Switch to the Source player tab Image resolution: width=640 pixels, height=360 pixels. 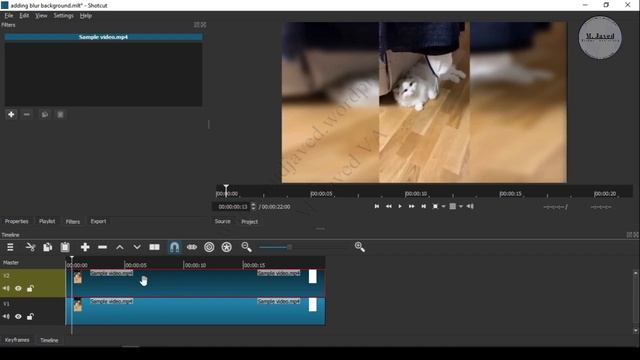(222, 221)
